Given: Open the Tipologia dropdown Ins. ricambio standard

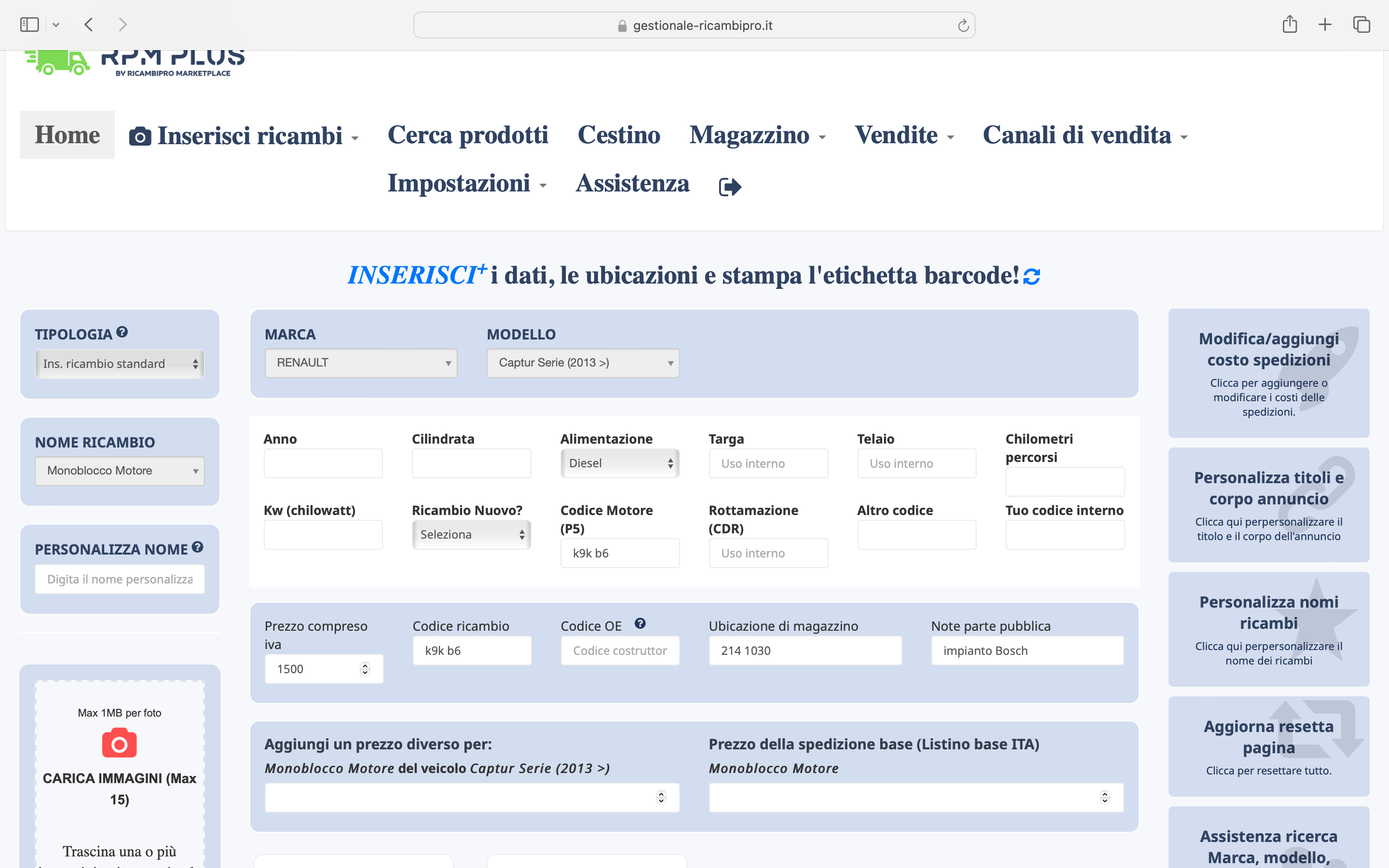Looking at the screenshot, I should point(120,364).
